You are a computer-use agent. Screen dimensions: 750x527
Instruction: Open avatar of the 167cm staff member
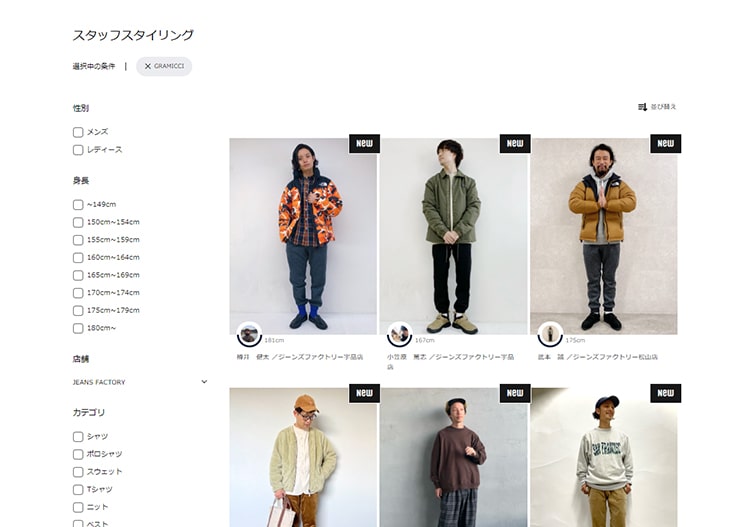[399, 334]
